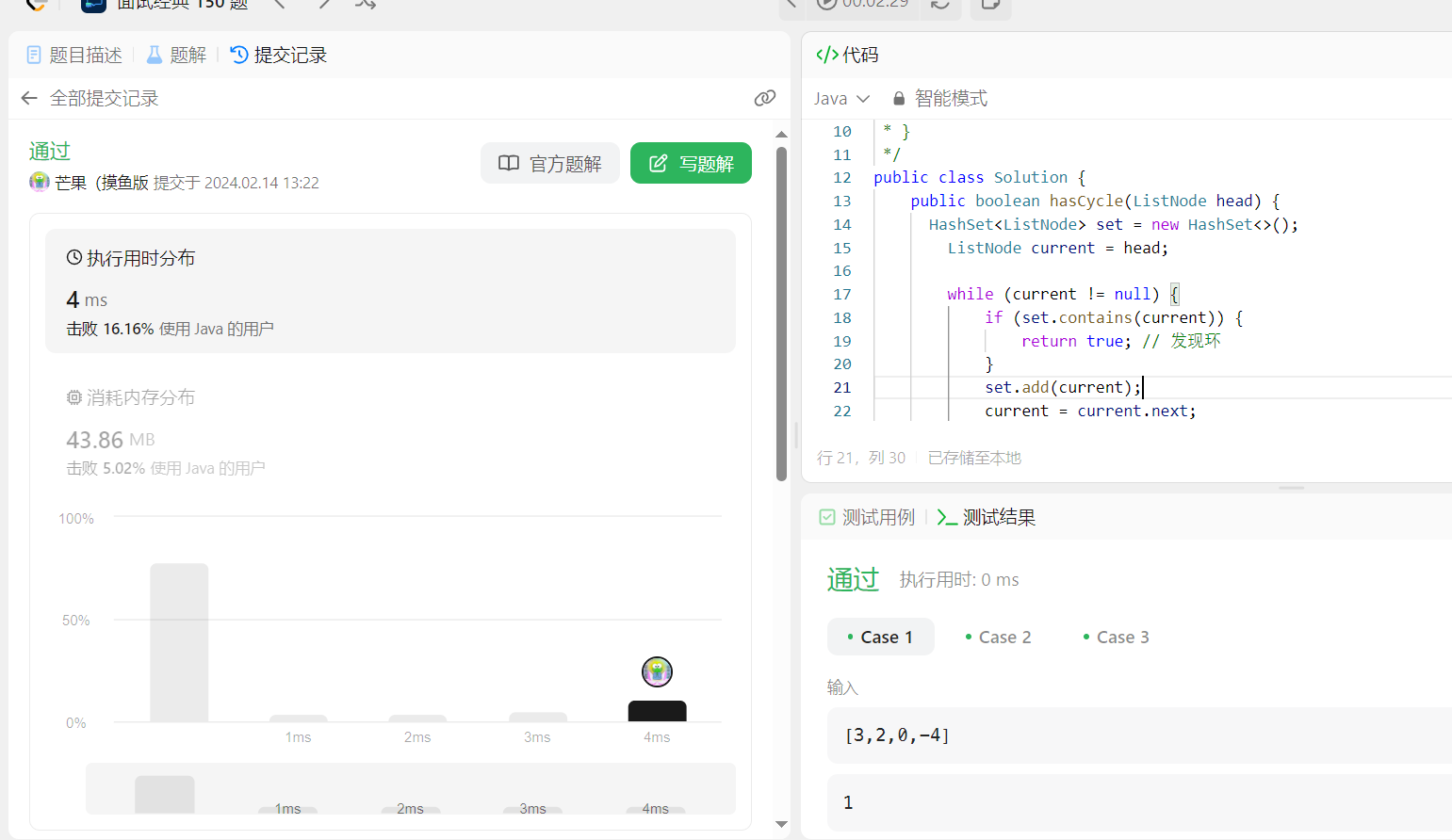Open 官方题解 official solution

550,163
